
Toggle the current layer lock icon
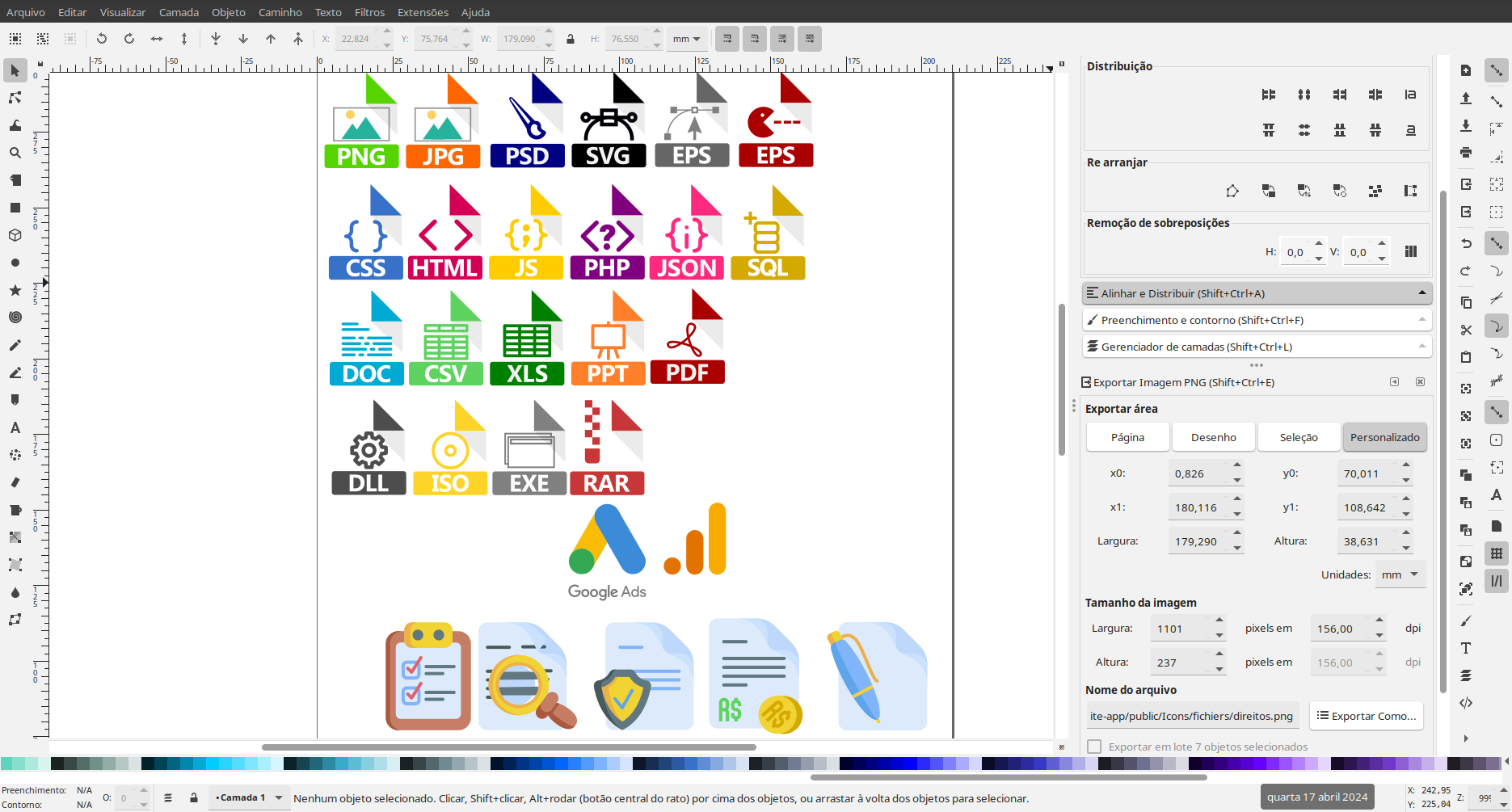coord(194,797)
